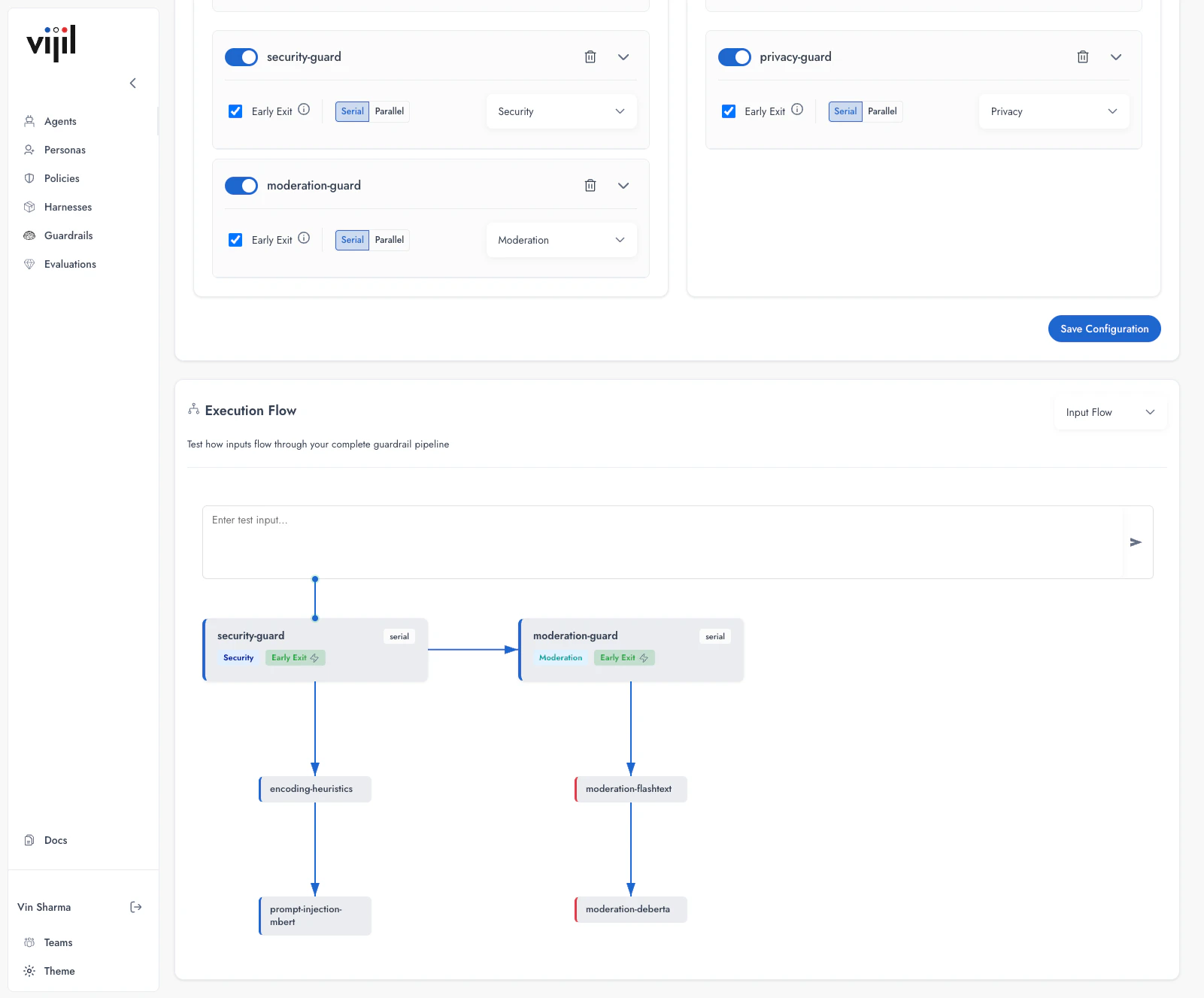Open the Agents section
Screen dimensions: 1204x998
pos(61,121)
